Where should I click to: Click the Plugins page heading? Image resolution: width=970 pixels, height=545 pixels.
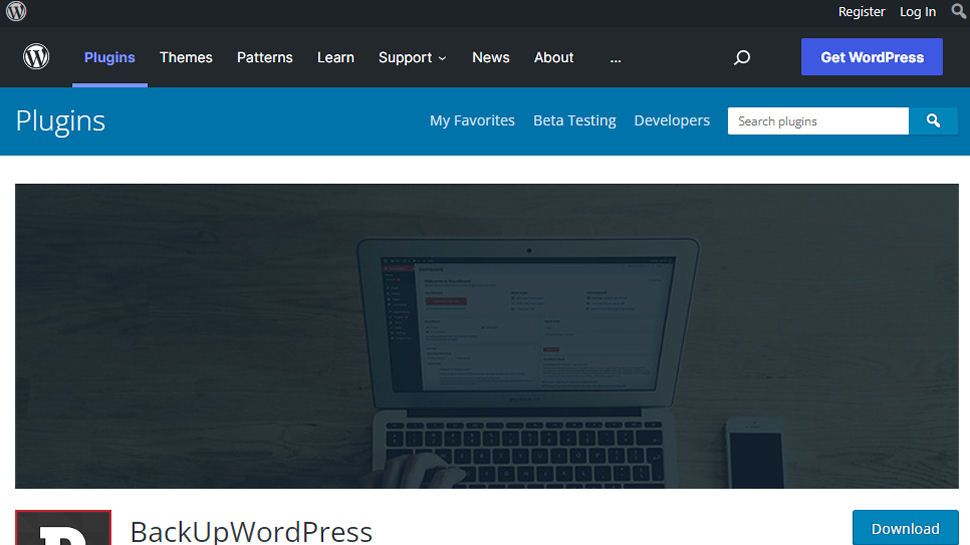tap(60, 121)
